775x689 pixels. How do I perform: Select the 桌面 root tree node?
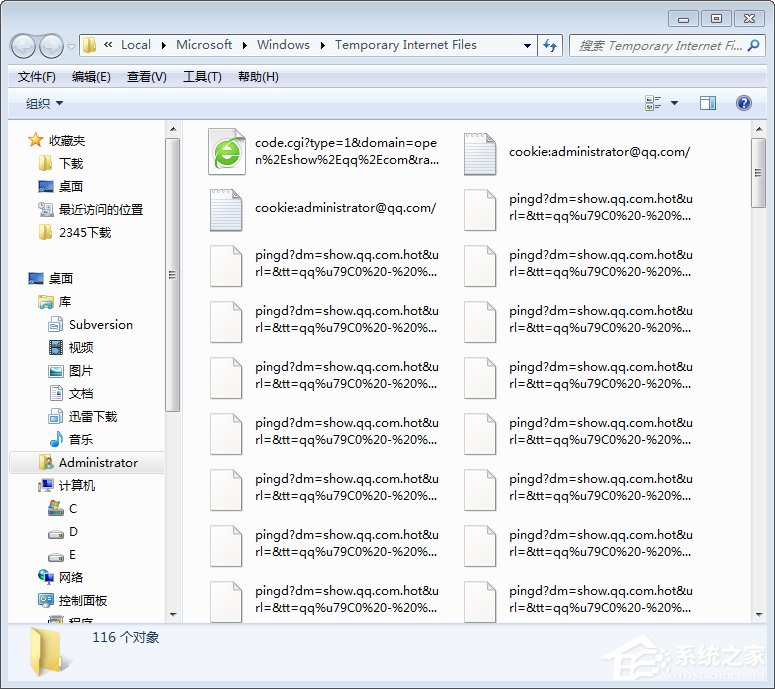point(51,278)
